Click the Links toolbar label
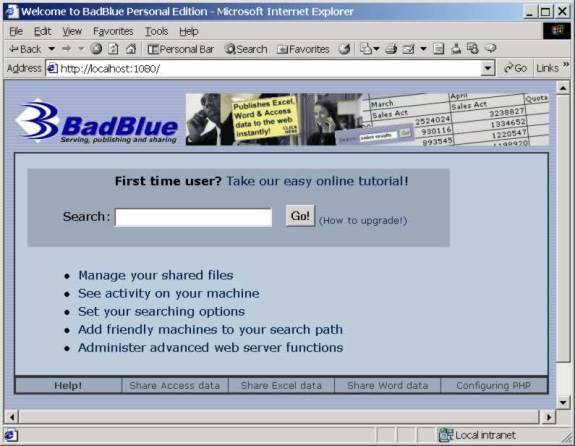This screenshot has height=446, width=575. [547, 68]
